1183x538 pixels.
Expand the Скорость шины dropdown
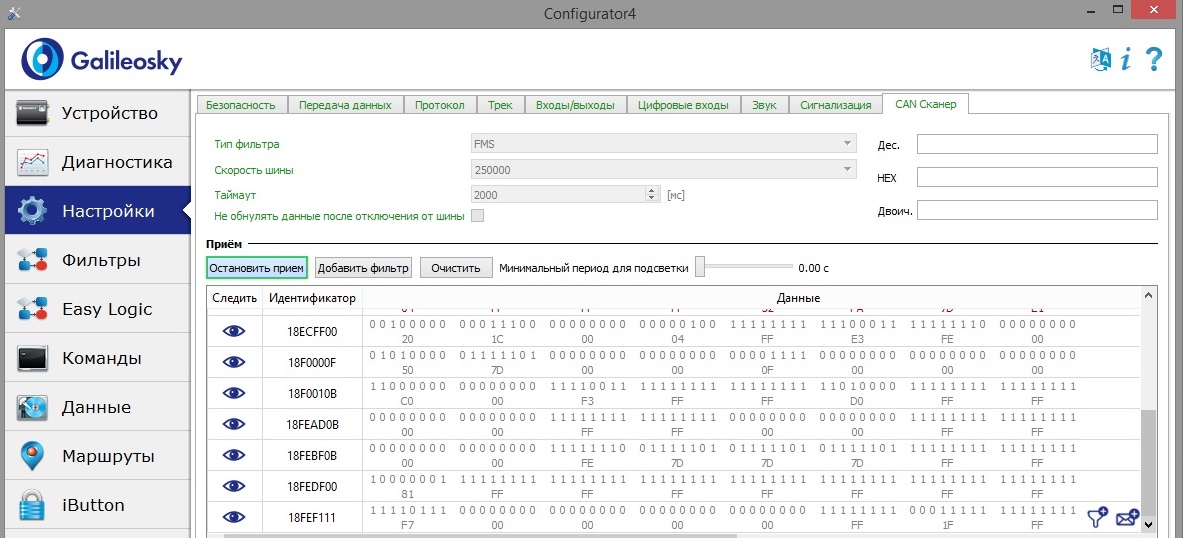click(x=847, y=170)
